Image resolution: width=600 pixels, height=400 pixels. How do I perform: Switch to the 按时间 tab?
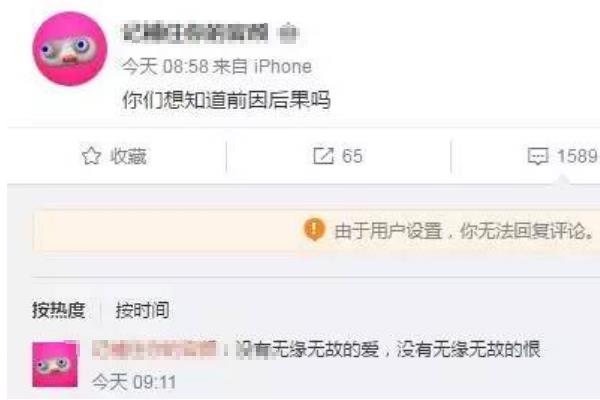click(142, 310)
